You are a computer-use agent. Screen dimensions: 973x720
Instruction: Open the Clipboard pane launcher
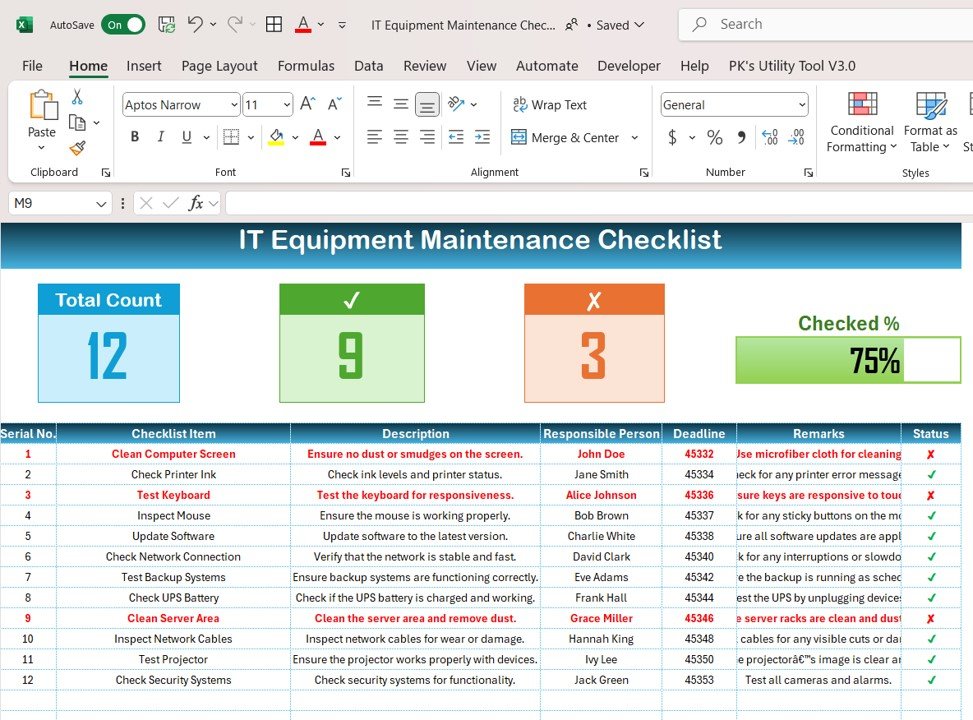106,173
